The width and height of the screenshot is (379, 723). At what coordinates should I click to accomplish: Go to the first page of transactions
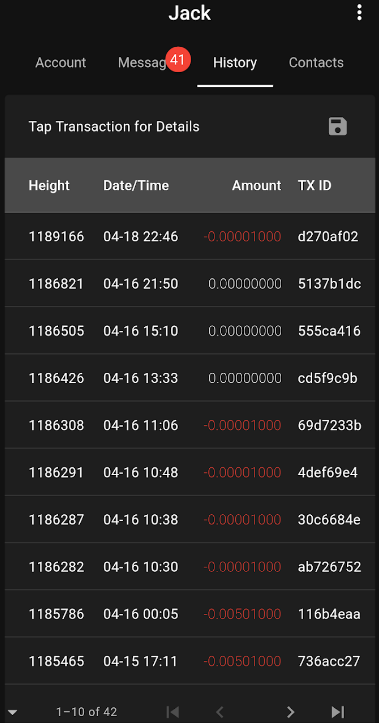coord(172,711)
